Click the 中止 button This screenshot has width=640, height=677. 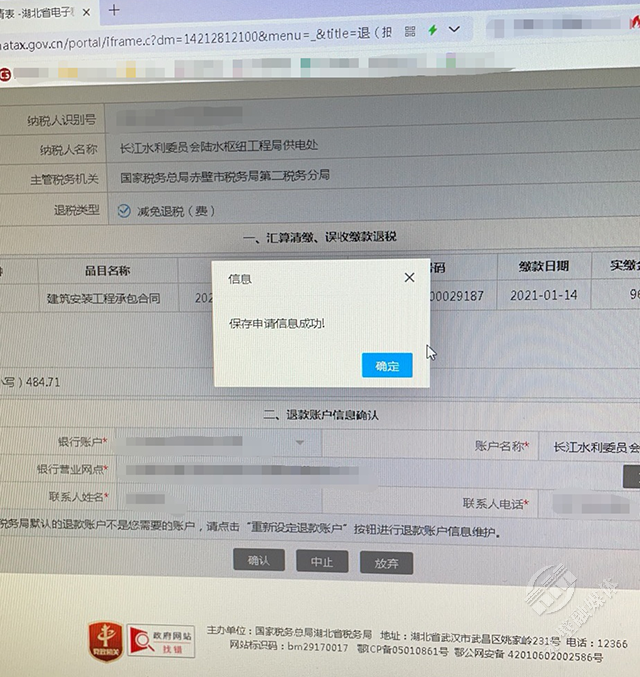pyautogui.click(x=322, y=561)
